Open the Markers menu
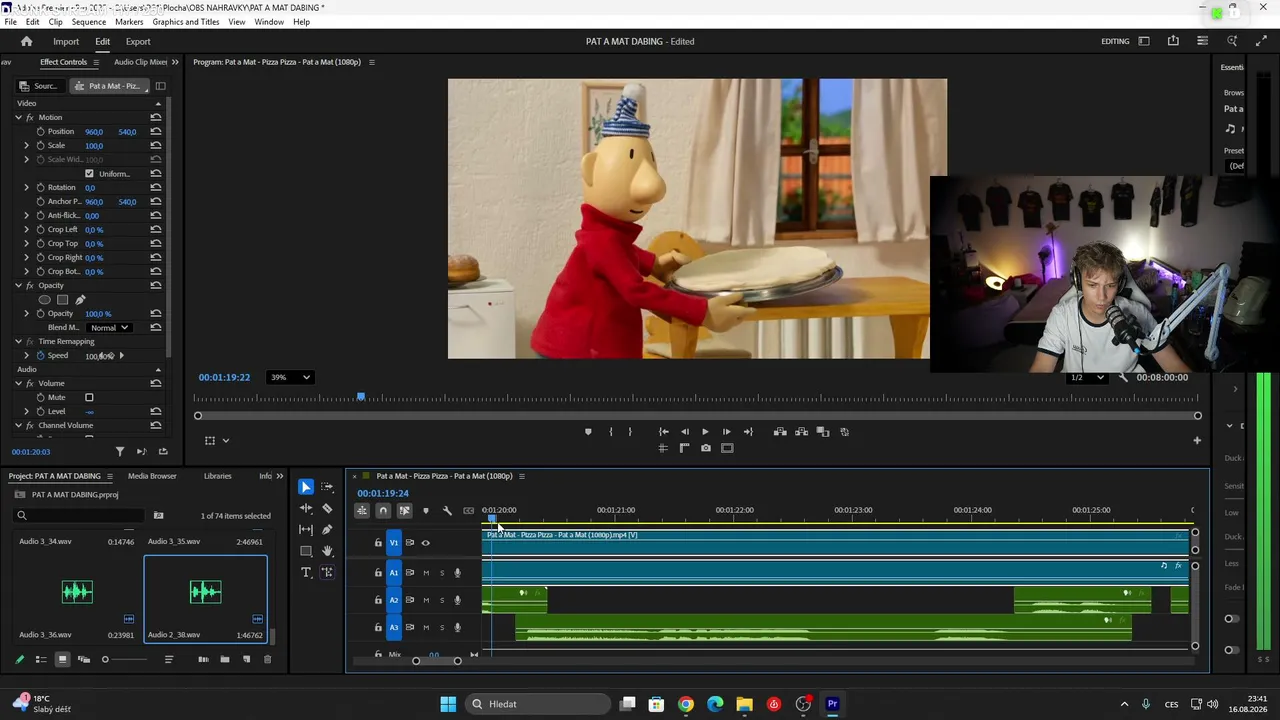This screenshot has width=1280, height=720. tap(129, 21)
